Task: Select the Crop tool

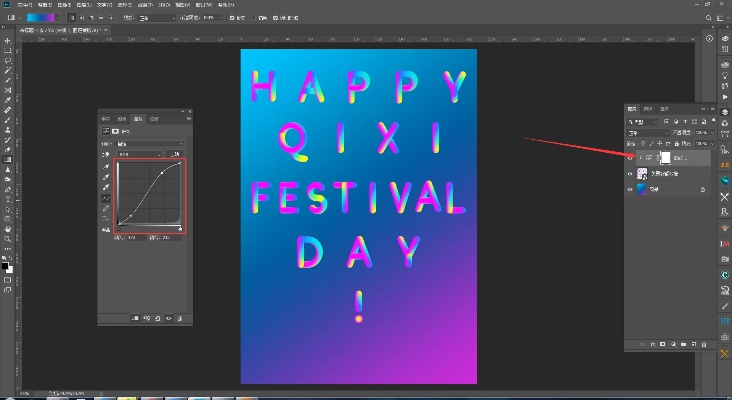Action: [x=7, y=80]
